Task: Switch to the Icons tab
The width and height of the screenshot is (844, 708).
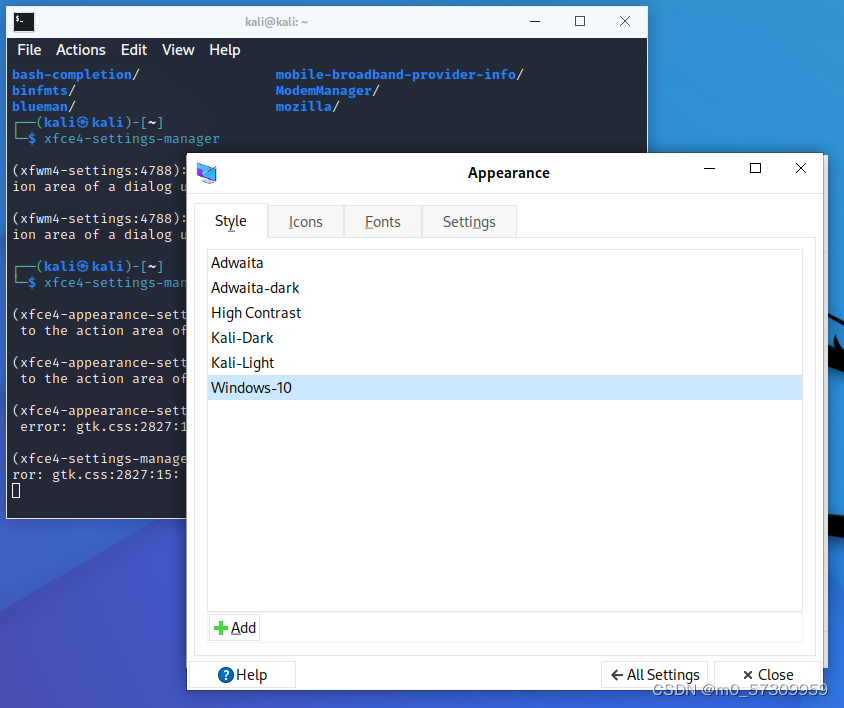Action: point(305,222)
